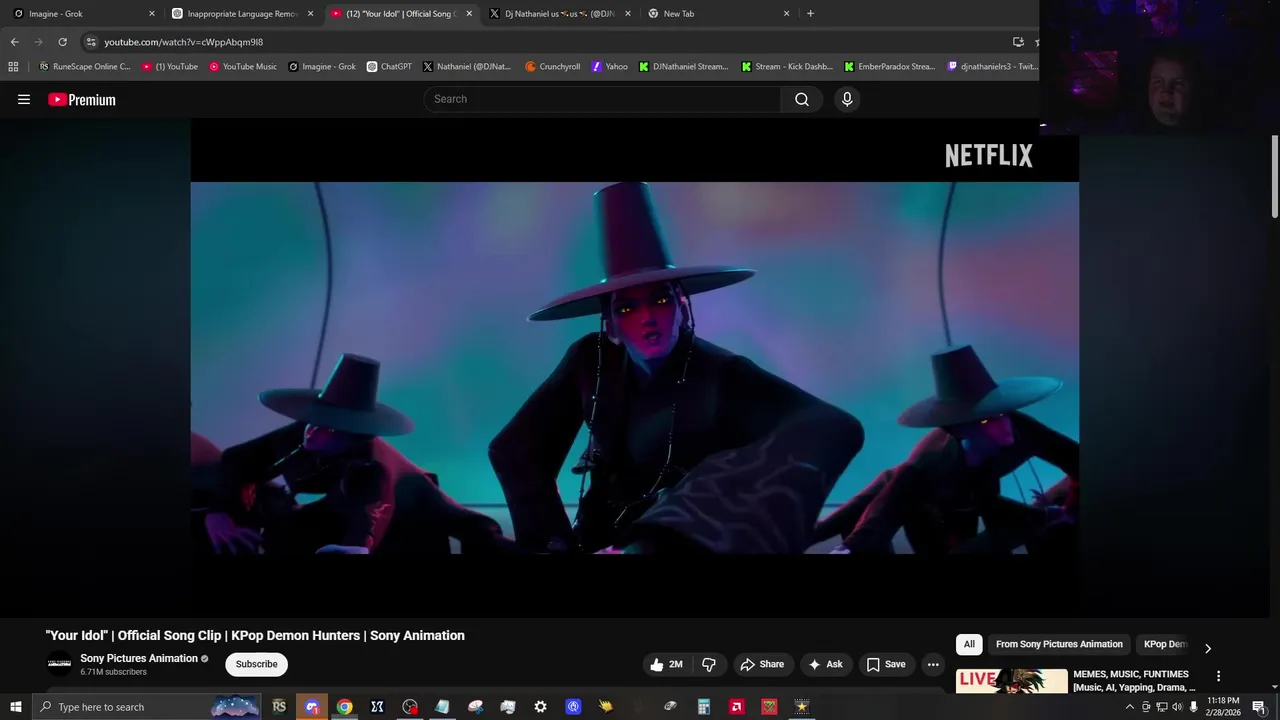
Task: Switch to the Imagine - Grok tab
Action: [82, 14]
